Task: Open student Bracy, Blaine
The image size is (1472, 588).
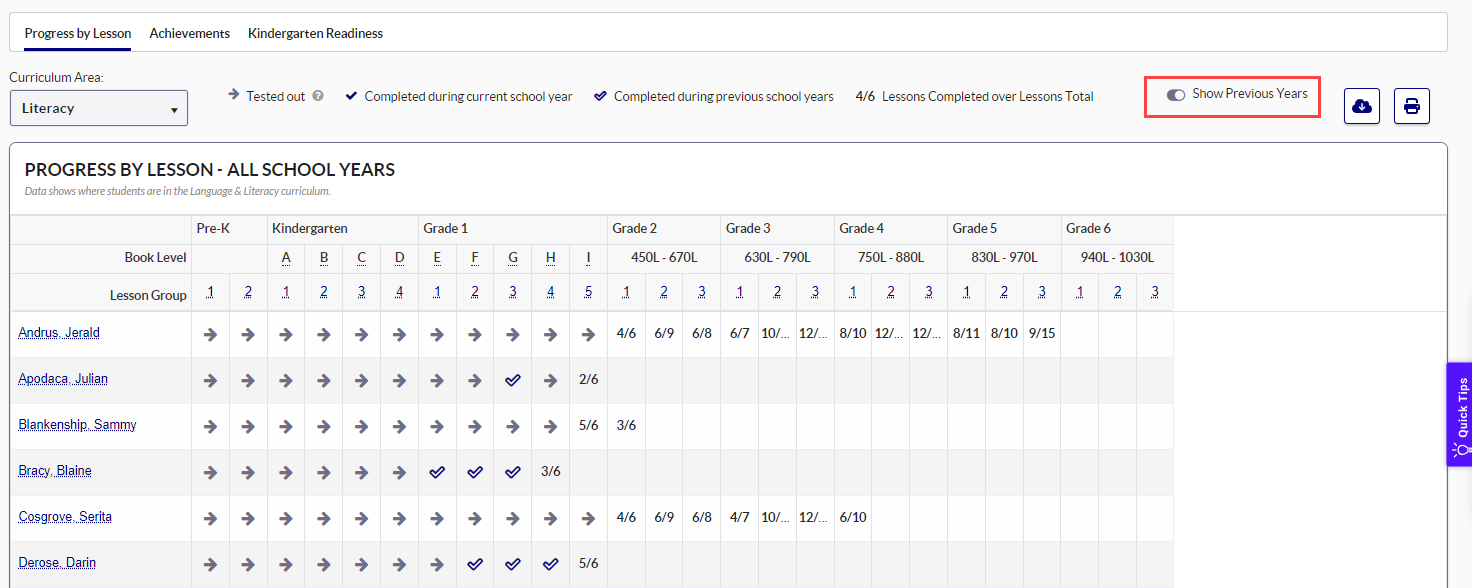Action: [55, 471]
